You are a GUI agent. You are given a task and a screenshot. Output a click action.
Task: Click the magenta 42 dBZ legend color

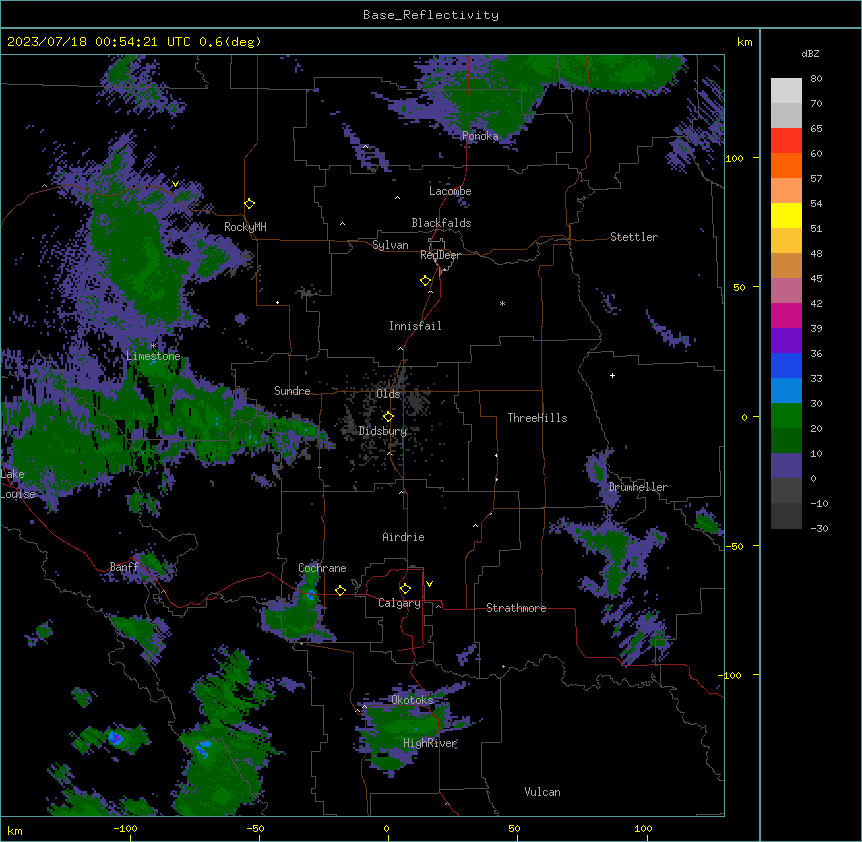[786, 315]
